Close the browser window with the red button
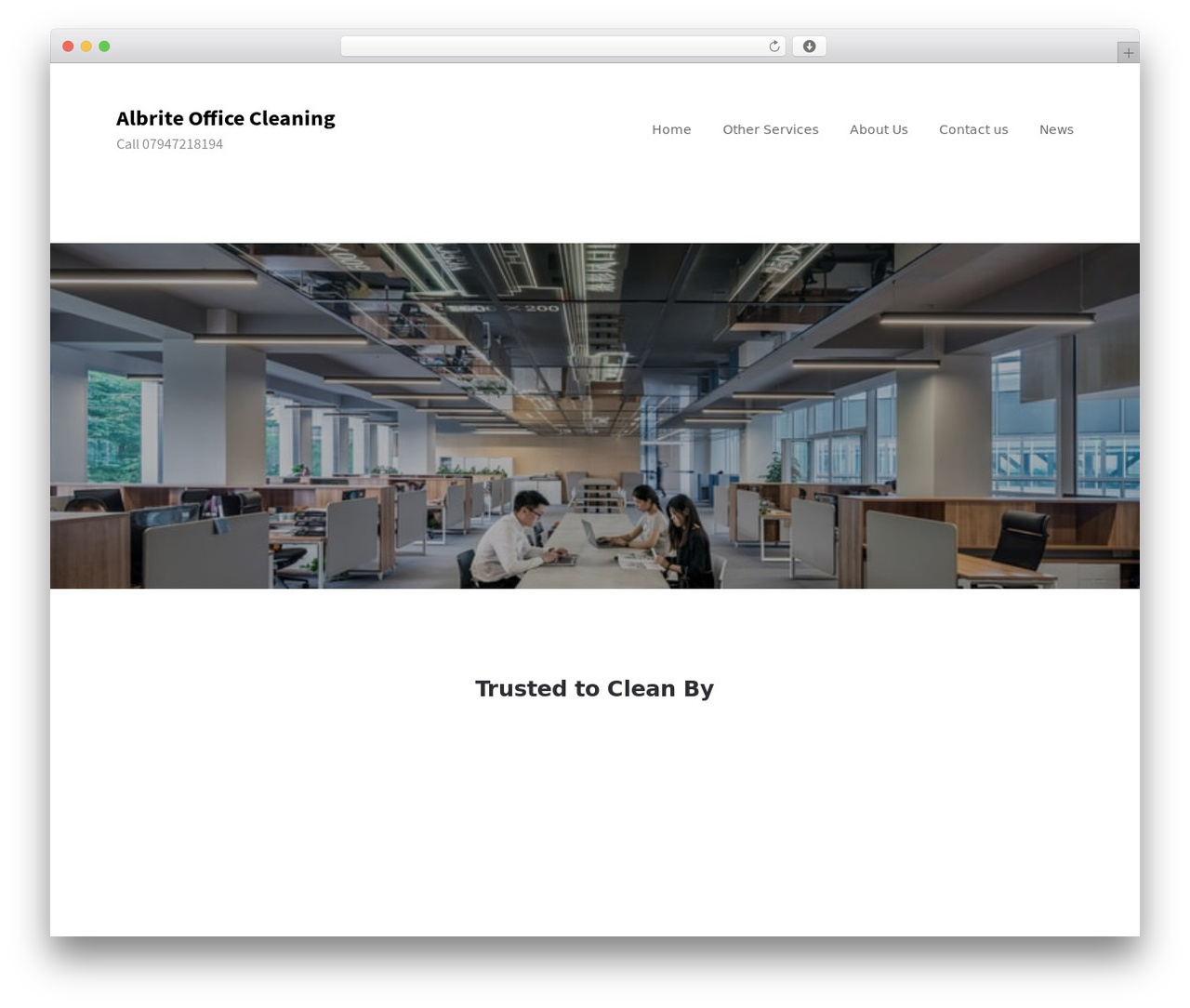Screen dimensions: 1190x1008 click(68, 46)
